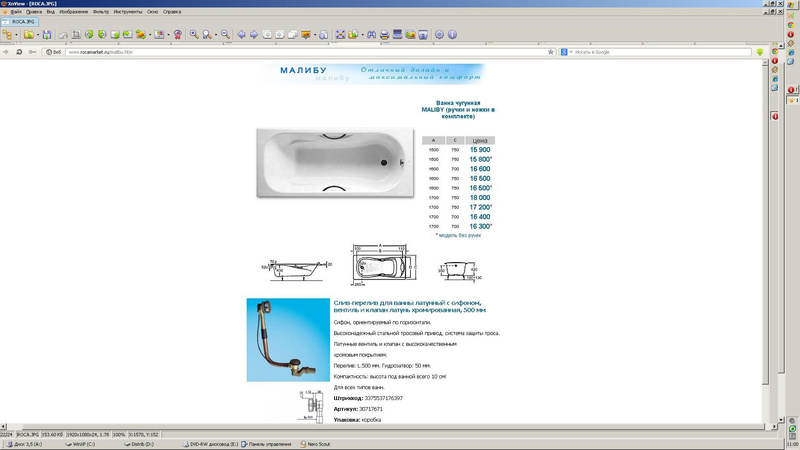Expand dropdown arrow beside Slide show icon

click(315, 35)
